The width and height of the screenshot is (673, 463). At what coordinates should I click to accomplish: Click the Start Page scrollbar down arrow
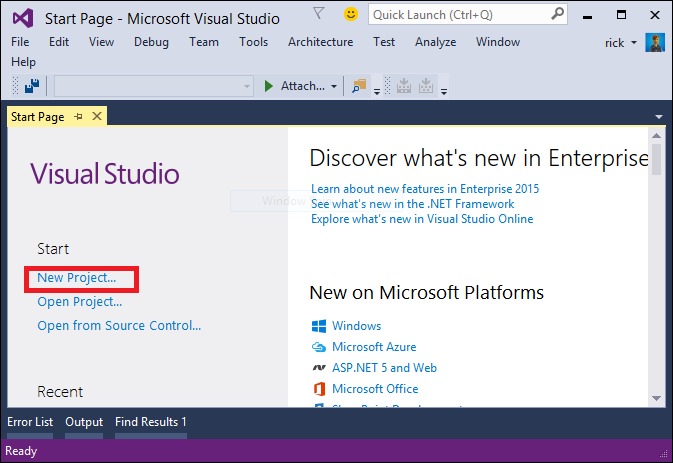pos(656,398)
